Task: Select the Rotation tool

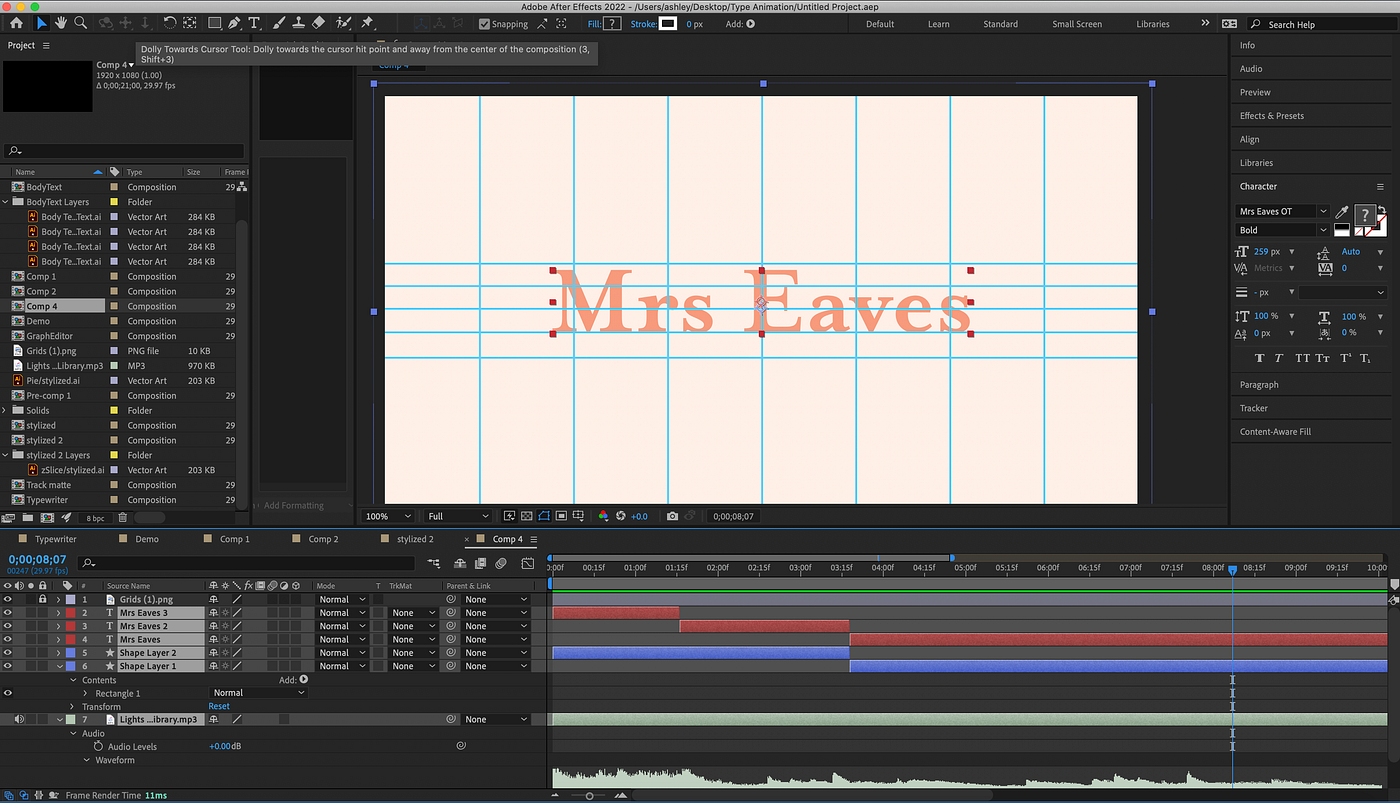Action: pos(170,23)
